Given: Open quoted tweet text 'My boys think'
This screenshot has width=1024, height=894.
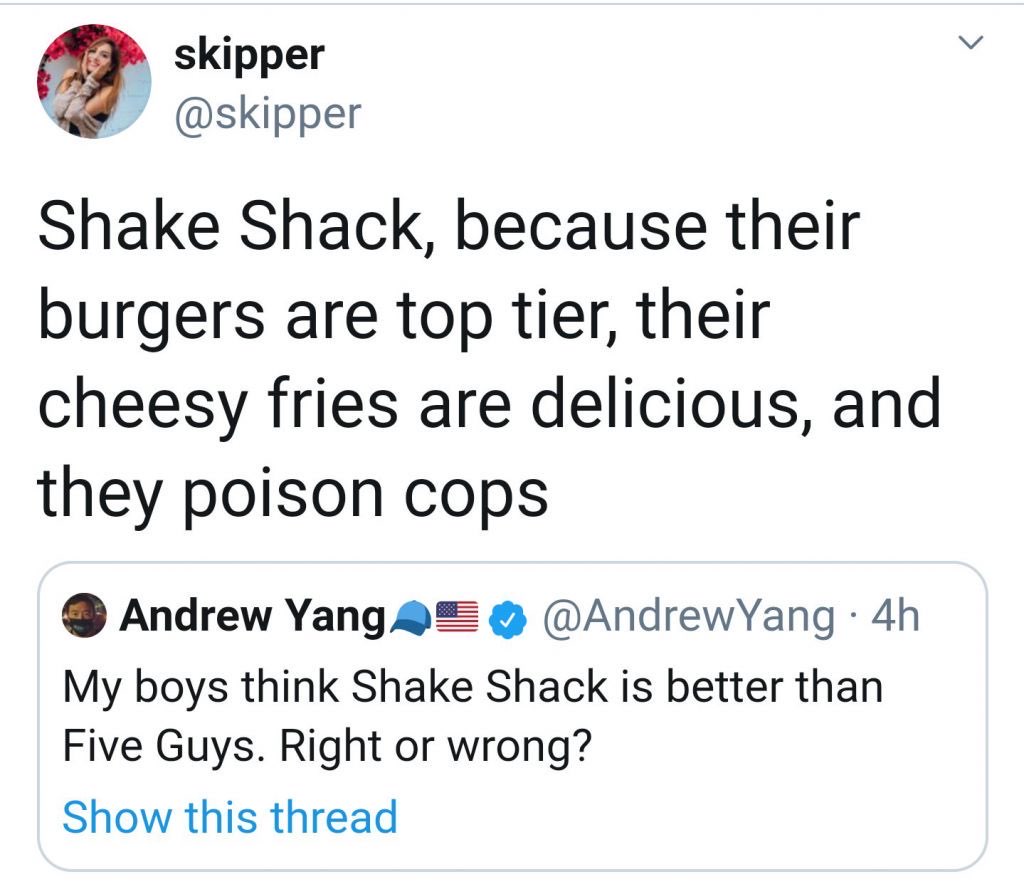Looking at the screenshot, I should pos(201,688).
